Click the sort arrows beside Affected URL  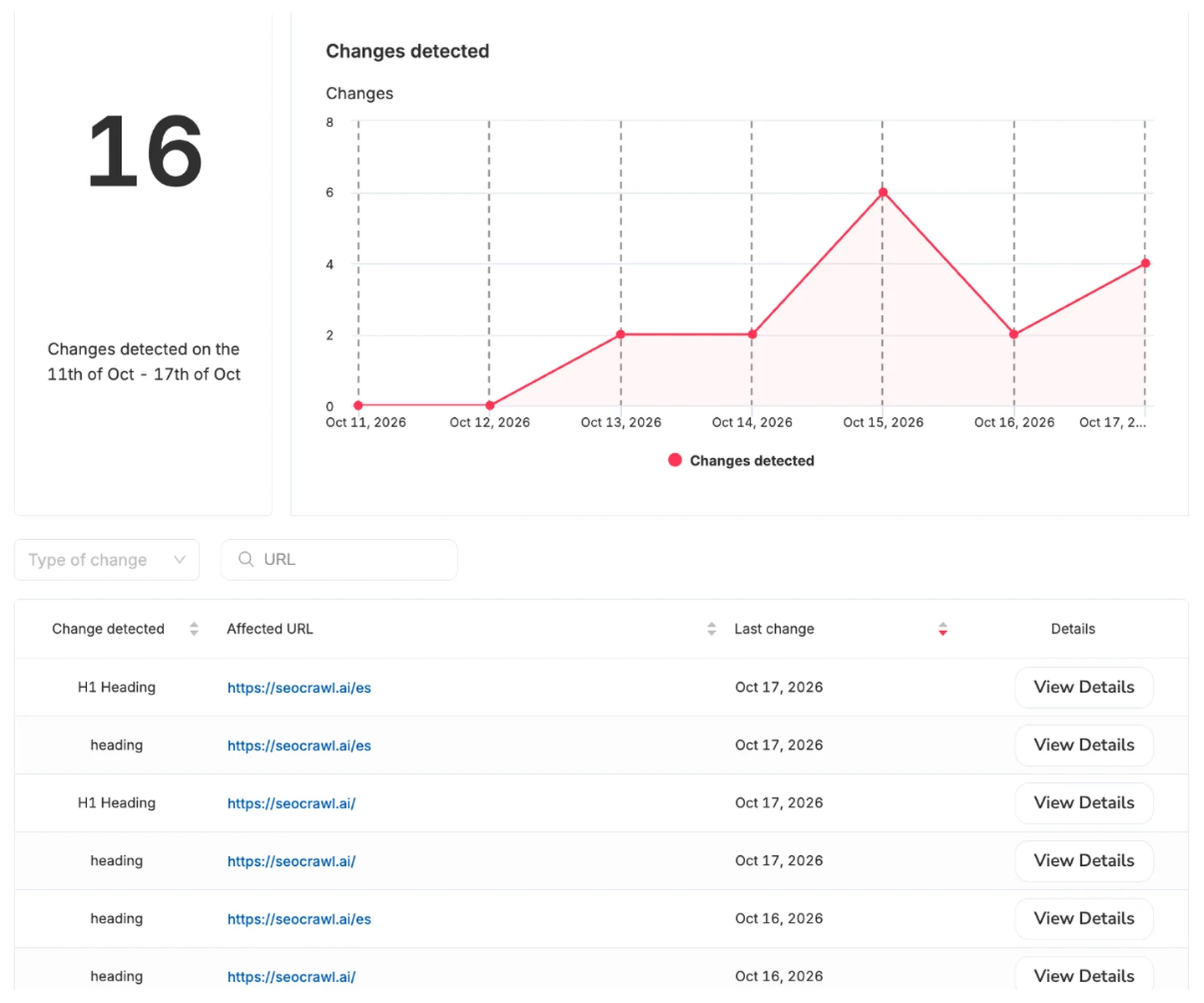[712, 629]
